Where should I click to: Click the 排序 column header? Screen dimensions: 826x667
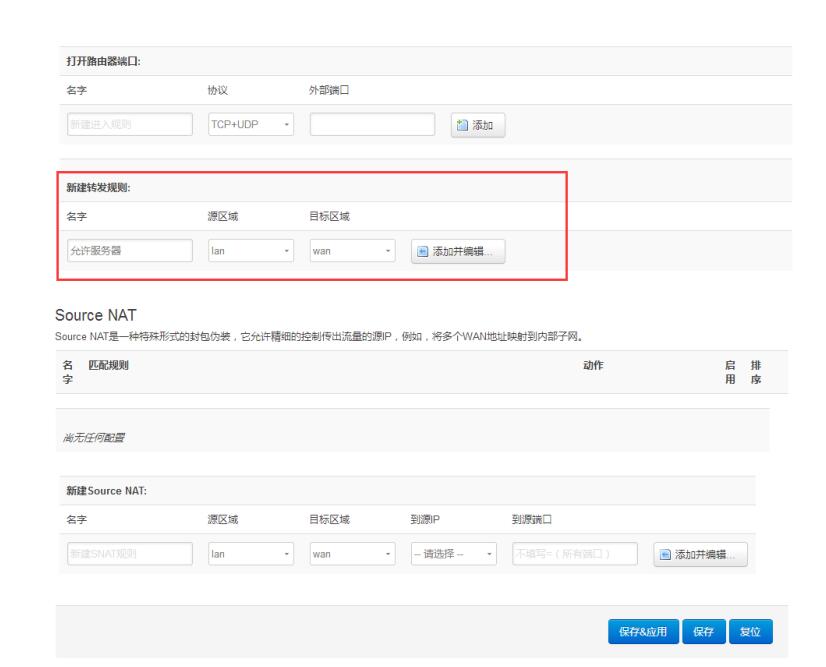pos(755,372)
